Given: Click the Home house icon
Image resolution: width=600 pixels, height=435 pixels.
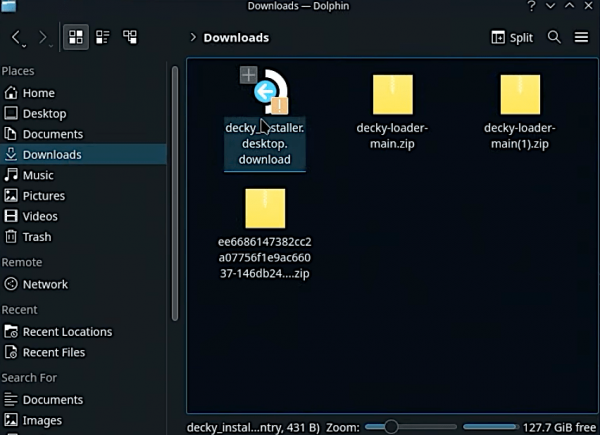Looking at the screenshot, I should point(11,93).
